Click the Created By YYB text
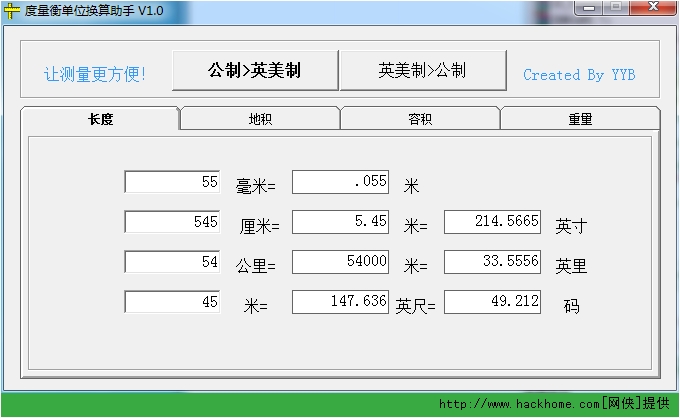The height and width of the screenshot is (418, 680). click(579, 75)
